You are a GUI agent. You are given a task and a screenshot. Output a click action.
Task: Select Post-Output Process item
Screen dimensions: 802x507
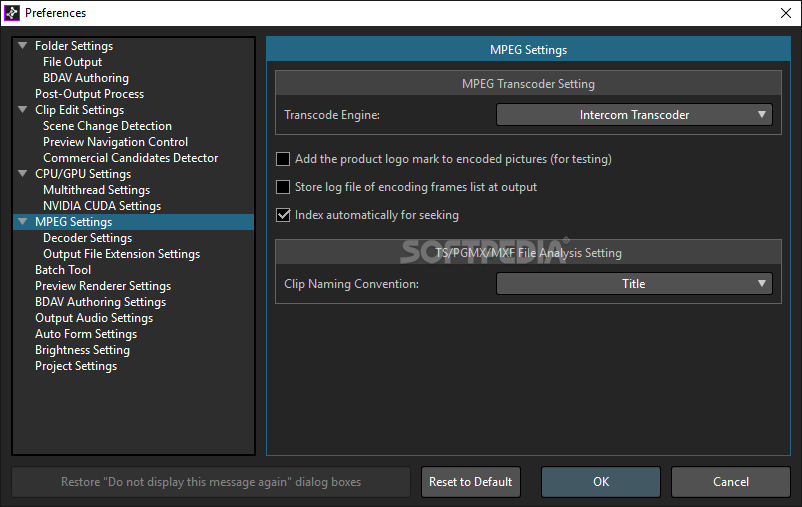[90, 94]
